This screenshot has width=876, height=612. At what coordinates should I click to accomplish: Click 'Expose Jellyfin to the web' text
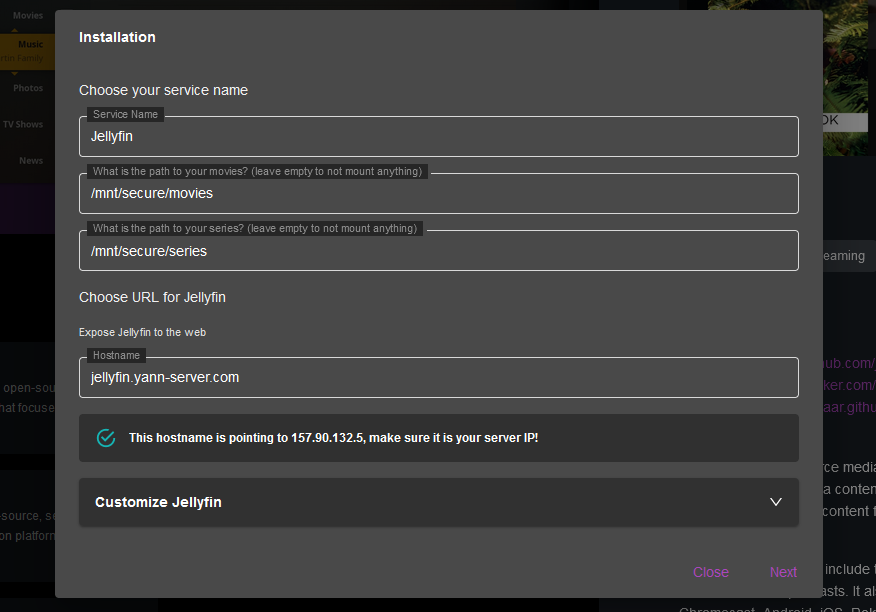coord(142,332)
